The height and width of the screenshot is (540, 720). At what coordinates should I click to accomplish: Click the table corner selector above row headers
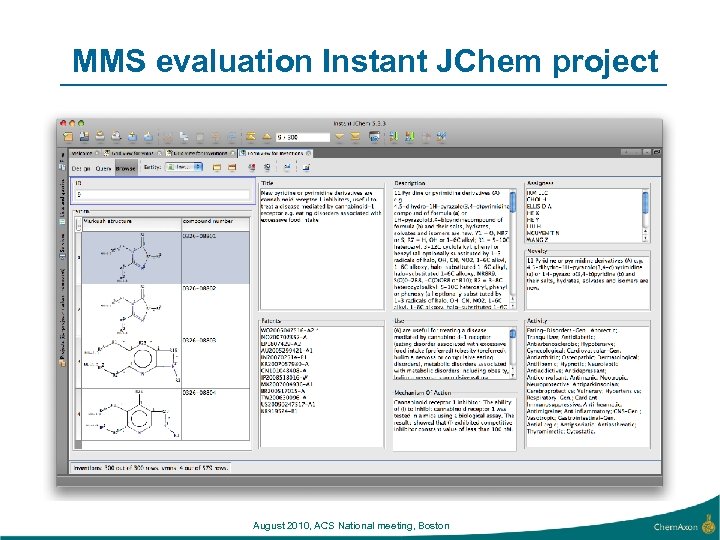[79, 224]
